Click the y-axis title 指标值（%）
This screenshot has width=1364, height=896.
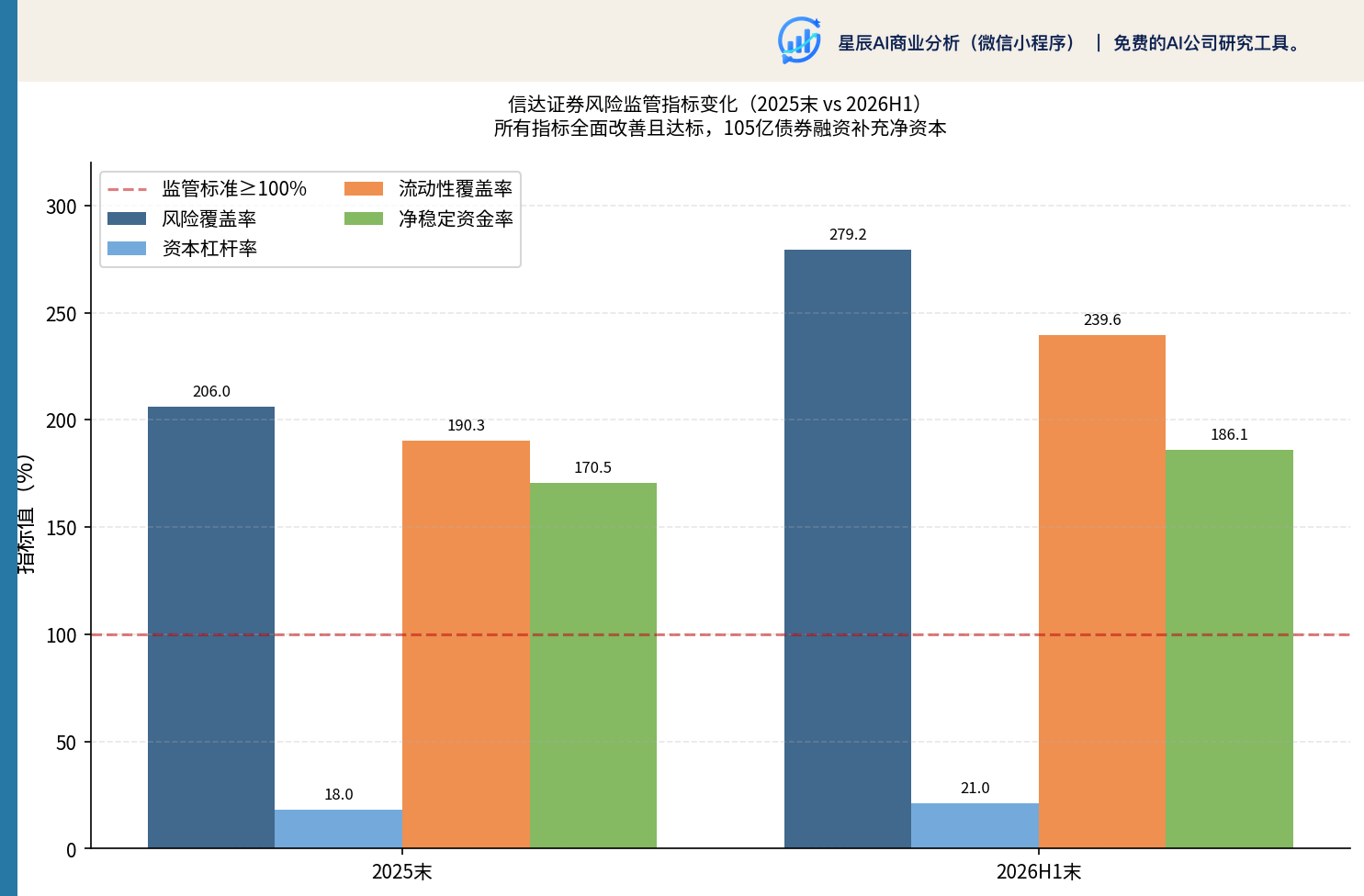click(27, 514)
